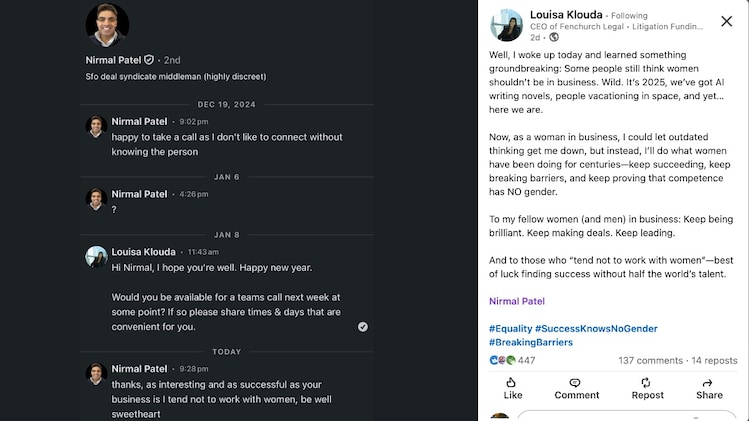Click the reaction emoji icons beside 447
Viewport: 749px width, 421px height.
click(502, 360)
